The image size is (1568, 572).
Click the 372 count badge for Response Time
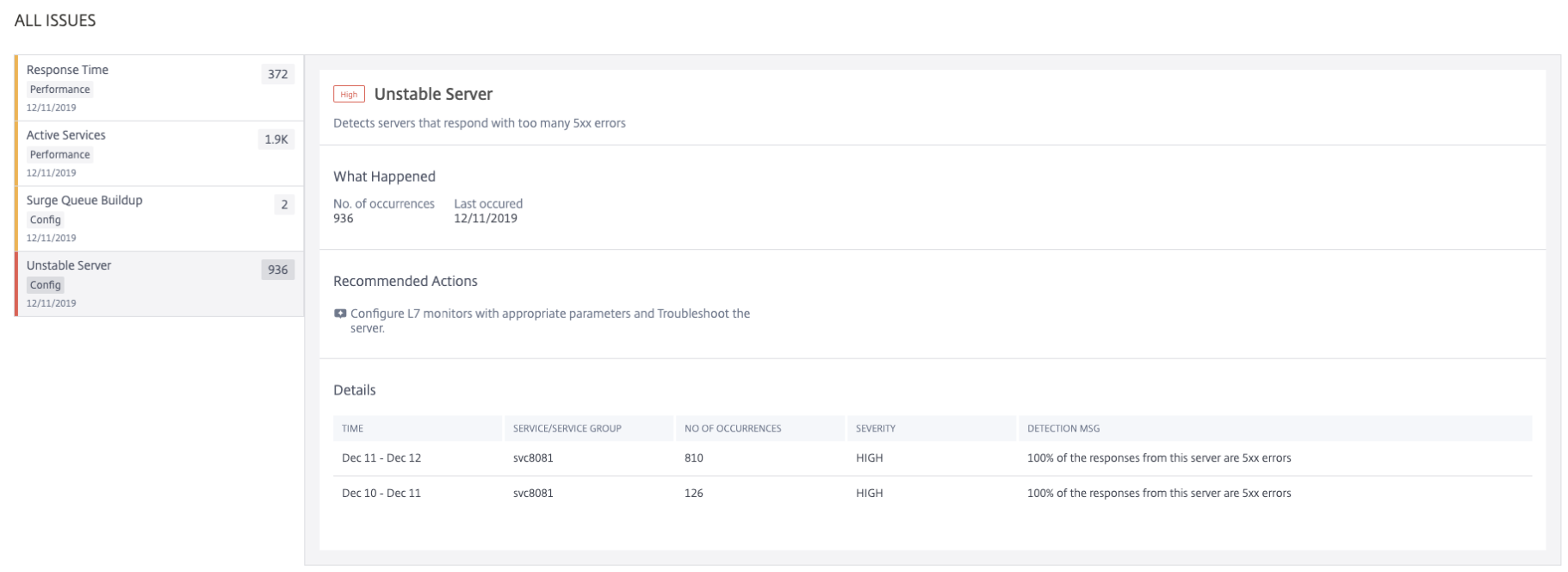coord(277,74)
